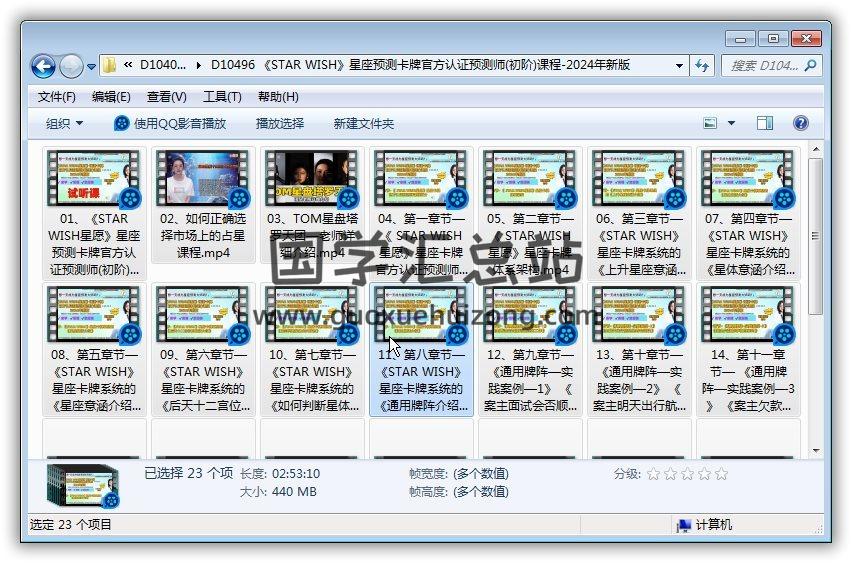Expand the breadcrumb arrow after D1040...
Viewport: 852px width, 563px height.
[198, 66]
